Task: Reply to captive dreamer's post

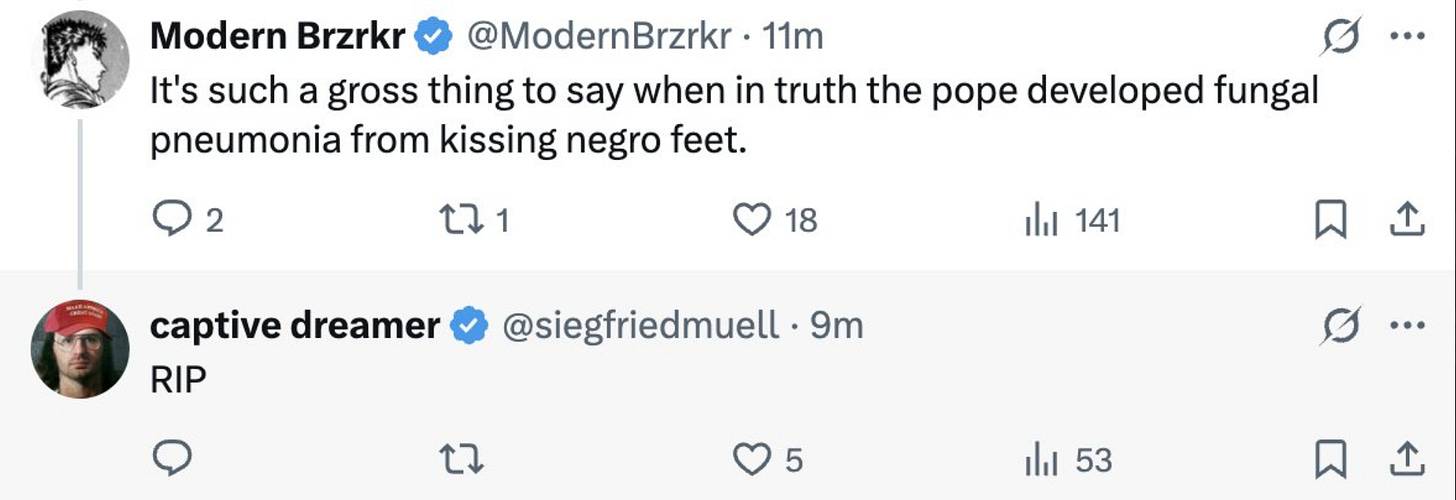Action: [x=171, y=459]
